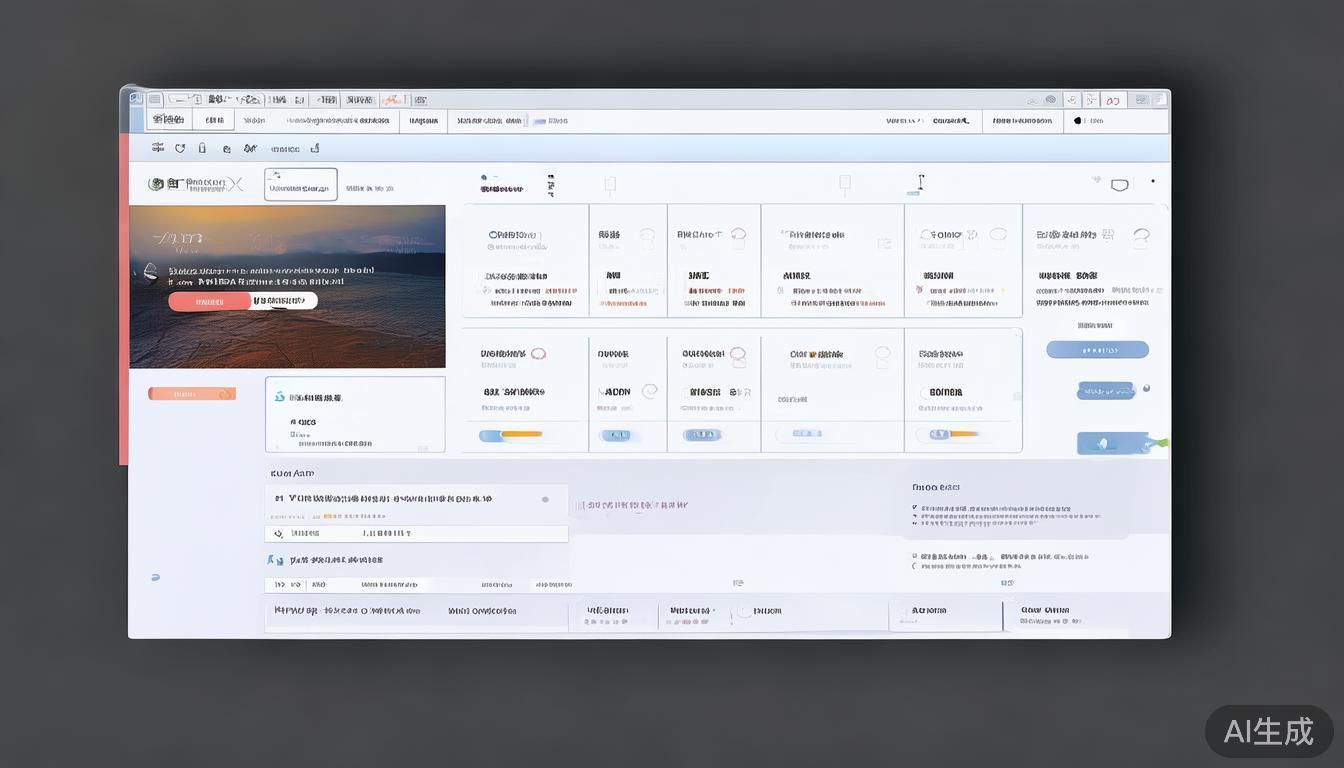This screenshot has height=768, width=1344.
Task: Toggle the blue pill switch in the second bottom-row card
Action: click(x=615, y=435)
